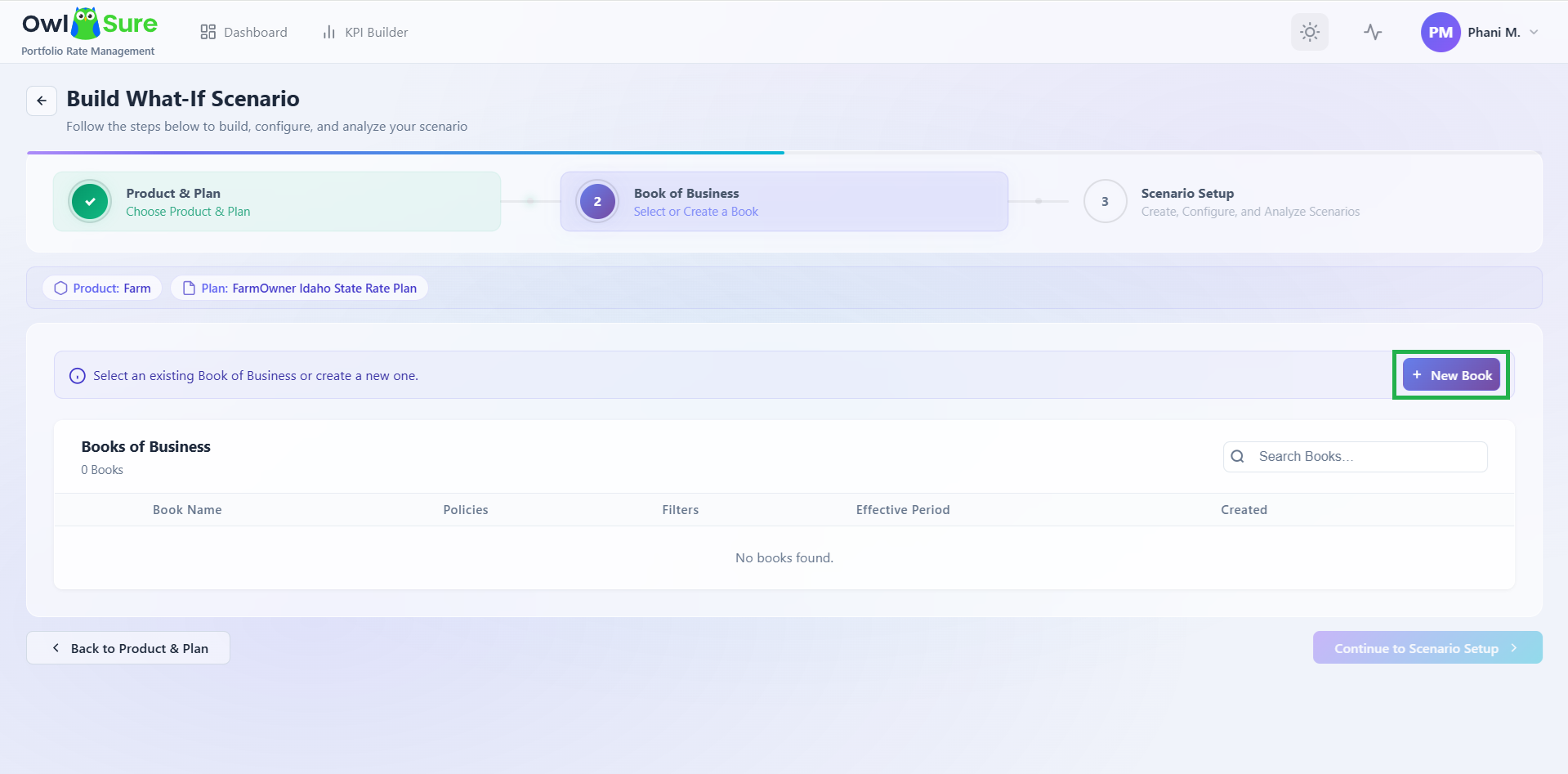The height and width of the screenshot is (774, 1568).
Task: Click the Filters column header
Action: coord(680,509)
